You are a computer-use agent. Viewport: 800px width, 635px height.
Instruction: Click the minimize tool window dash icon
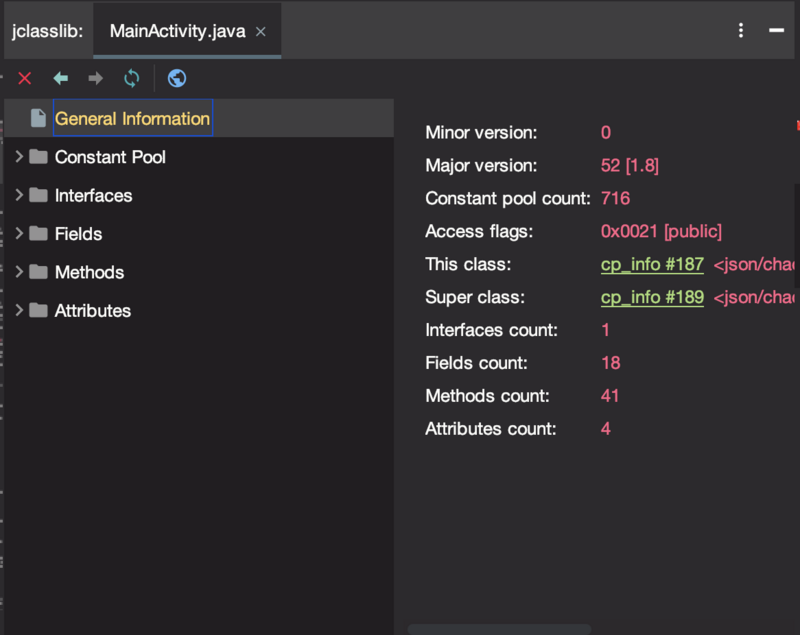coord(776,31)
